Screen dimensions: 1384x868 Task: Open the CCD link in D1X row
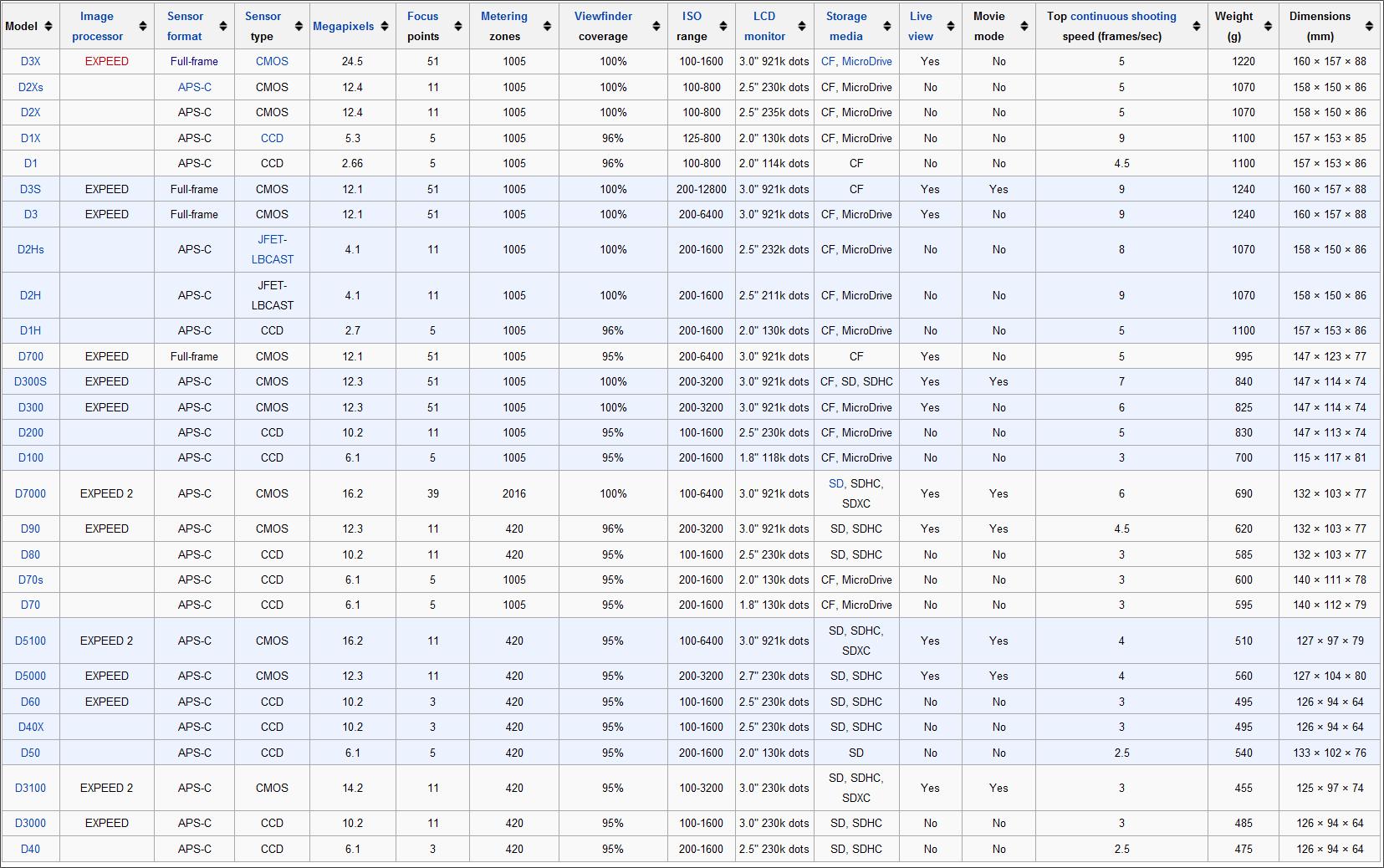[x=272, y=138]
